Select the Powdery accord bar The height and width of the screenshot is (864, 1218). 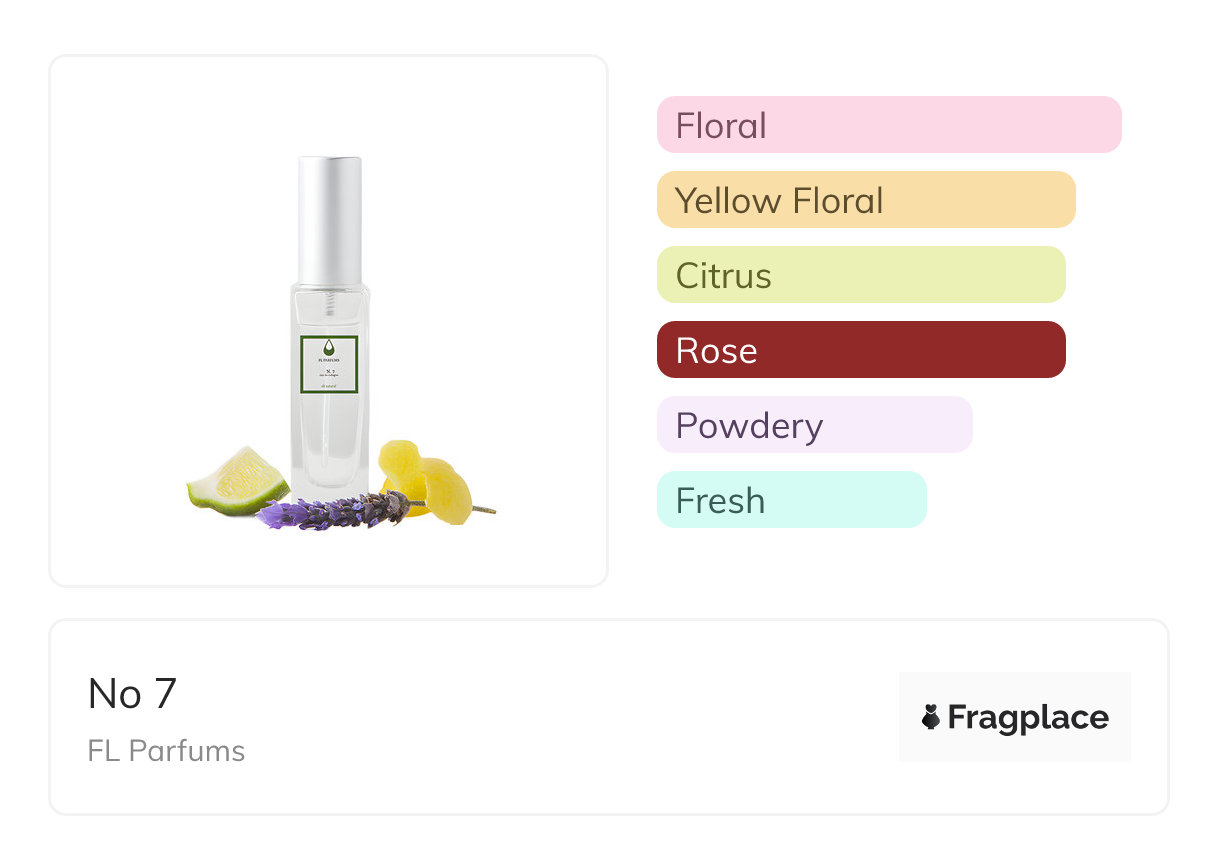pos(814,425)
